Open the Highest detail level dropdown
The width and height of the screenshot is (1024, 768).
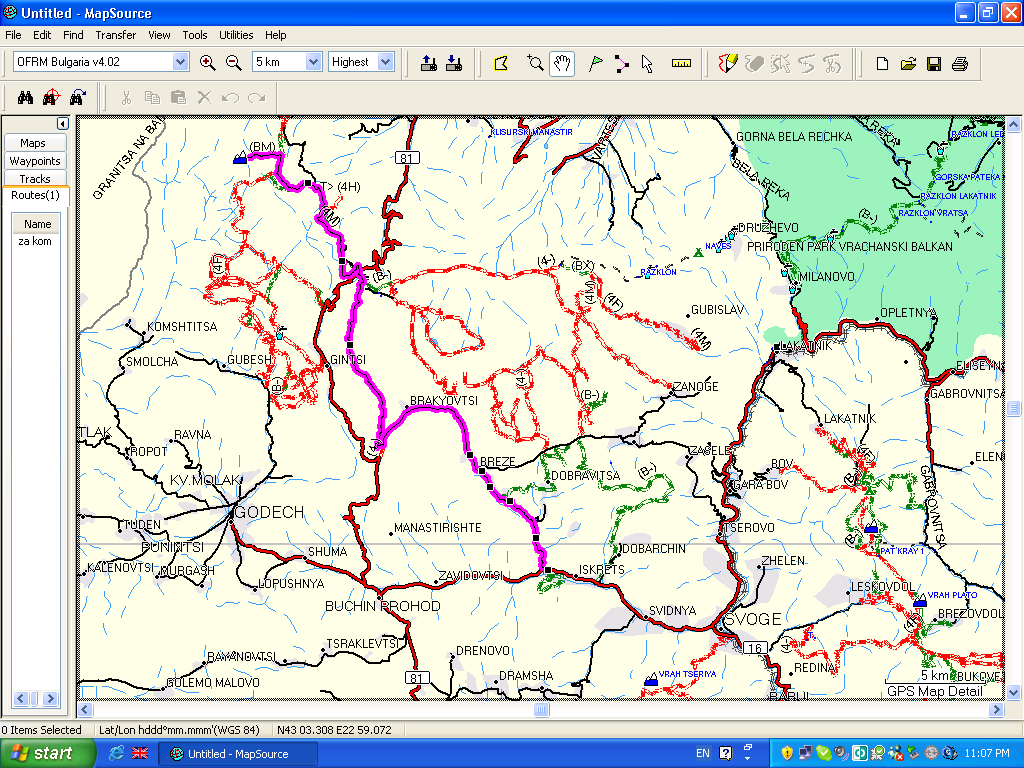(386, 62)
